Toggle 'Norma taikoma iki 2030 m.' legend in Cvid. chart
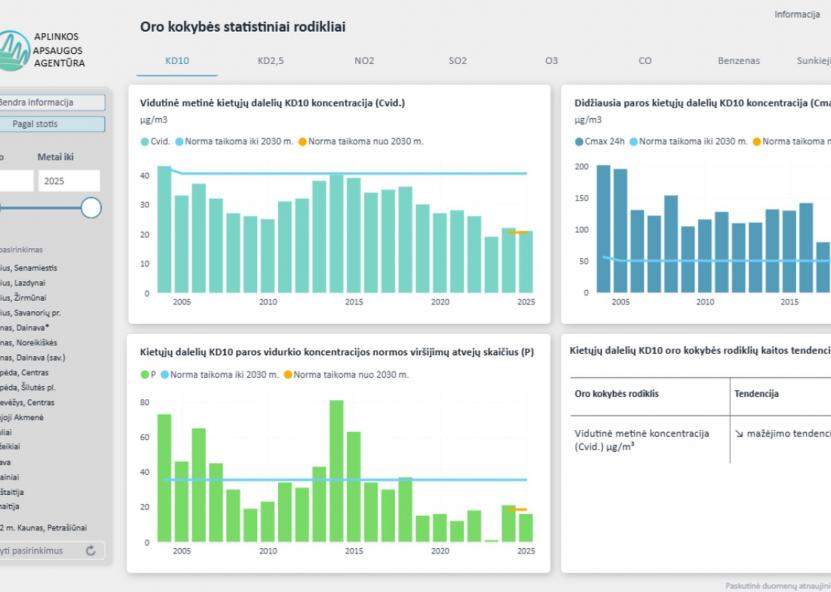Viewport: 831px width, 592px height. tap(234, 142)
